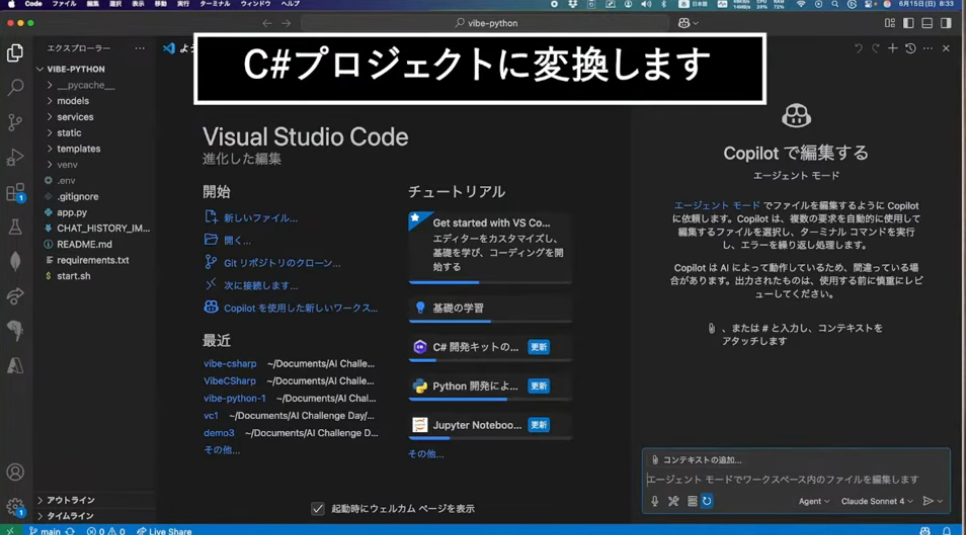Viewport: 966px width, 535px height.
Task: Open the Azure view in activity bar
Action: [x=15, y=366]
